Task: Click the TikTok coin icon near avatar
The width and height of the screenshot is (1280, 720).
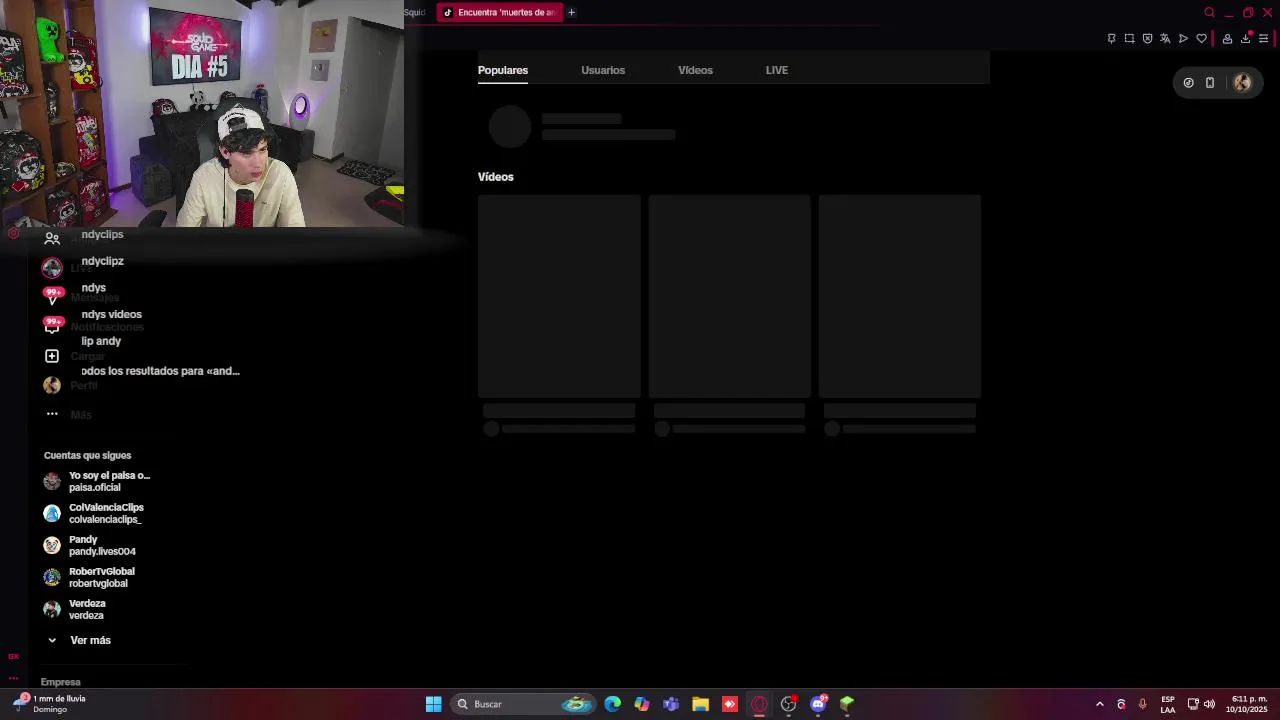Action: pos(1188,83)
